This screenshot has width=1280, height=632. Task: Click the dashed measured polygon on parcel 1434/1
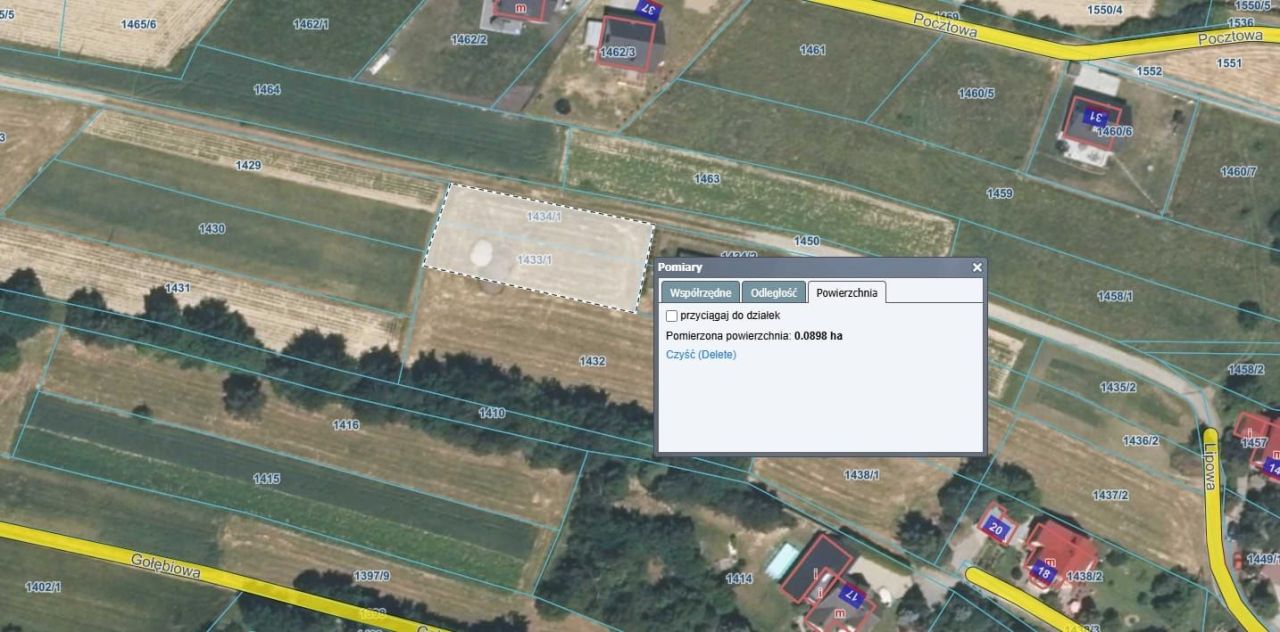pos(540,247)
